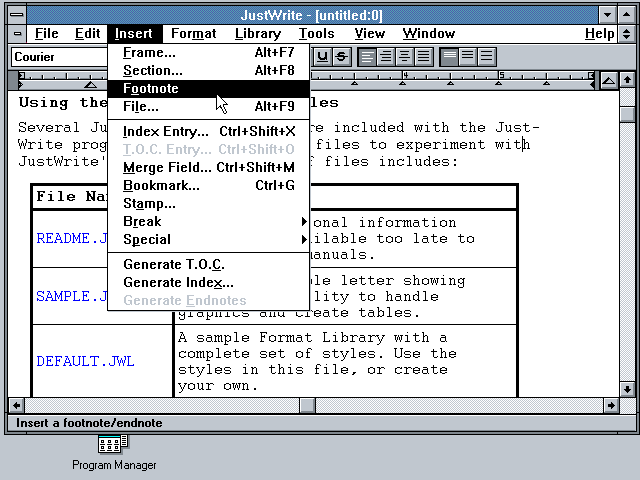The width and height of the screenshot is (640, 480).
Task: Open the View menu
Action: pyautogui.click(x=369, y=33)
